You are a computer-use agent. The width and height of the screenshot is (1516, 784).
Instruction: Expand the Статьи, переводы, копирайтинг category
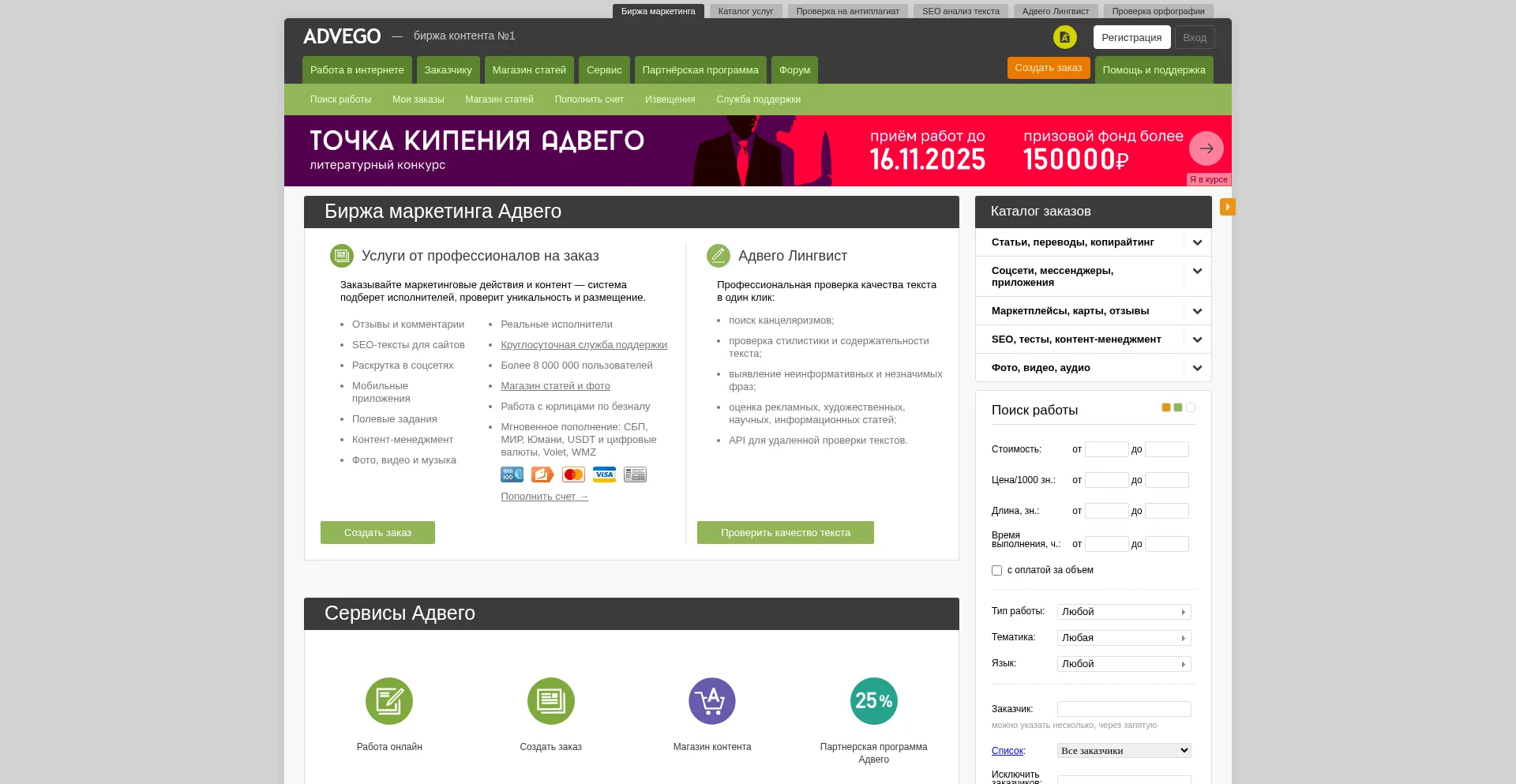[x=1197, y=242]
